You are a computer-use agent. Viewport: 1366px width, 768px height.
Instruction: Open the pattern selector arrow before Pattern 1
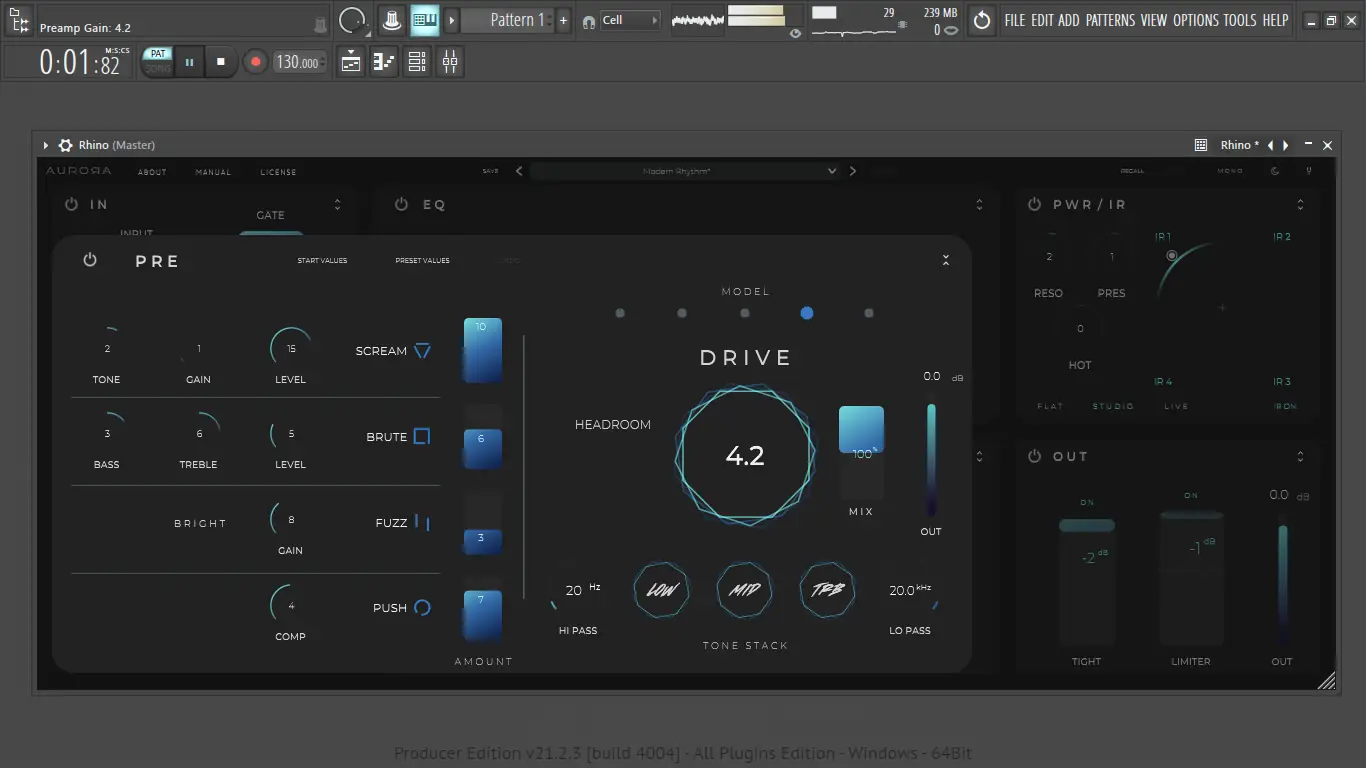451,20
